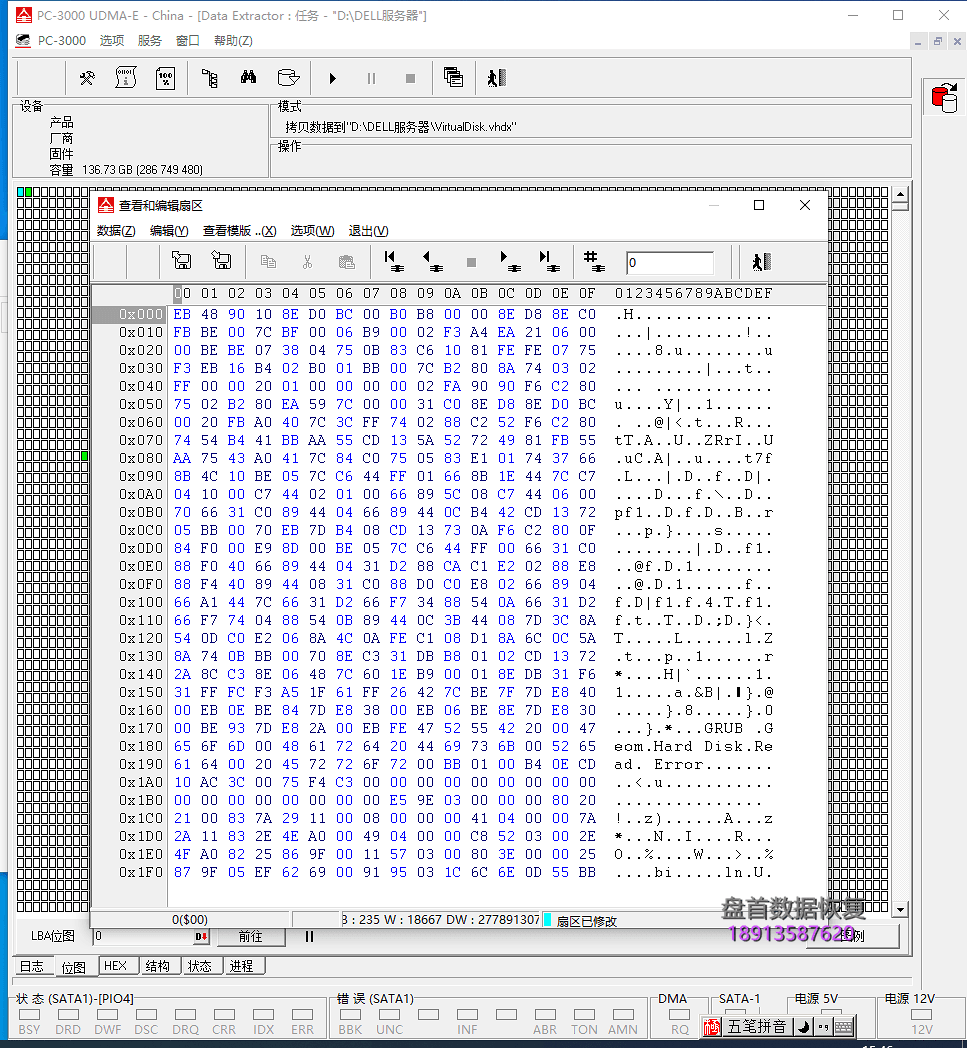This screenshot has height=1048, width=967.
Task: Click the 100% page icon
Action: coord(165,78)
